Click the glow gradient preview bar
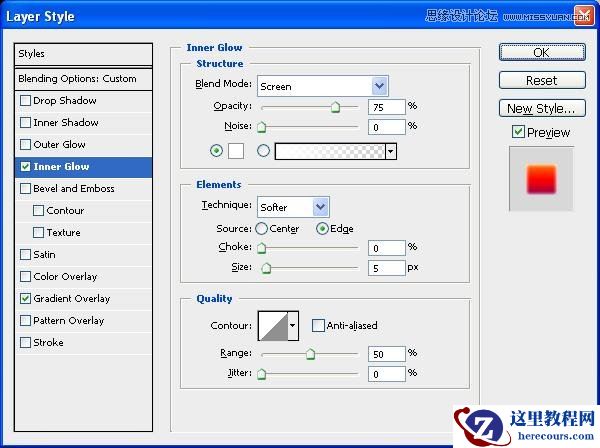600x448 pixels. pos(329,151)
